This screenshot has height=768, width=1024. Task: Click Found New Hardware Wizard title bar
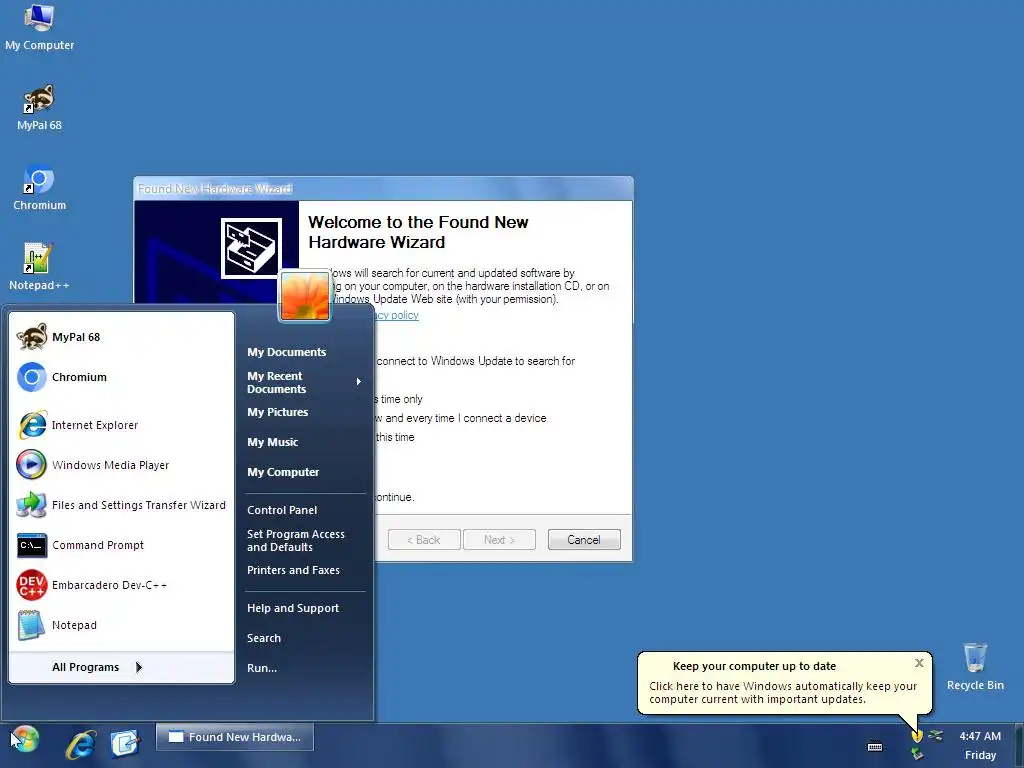pos(383,189)
